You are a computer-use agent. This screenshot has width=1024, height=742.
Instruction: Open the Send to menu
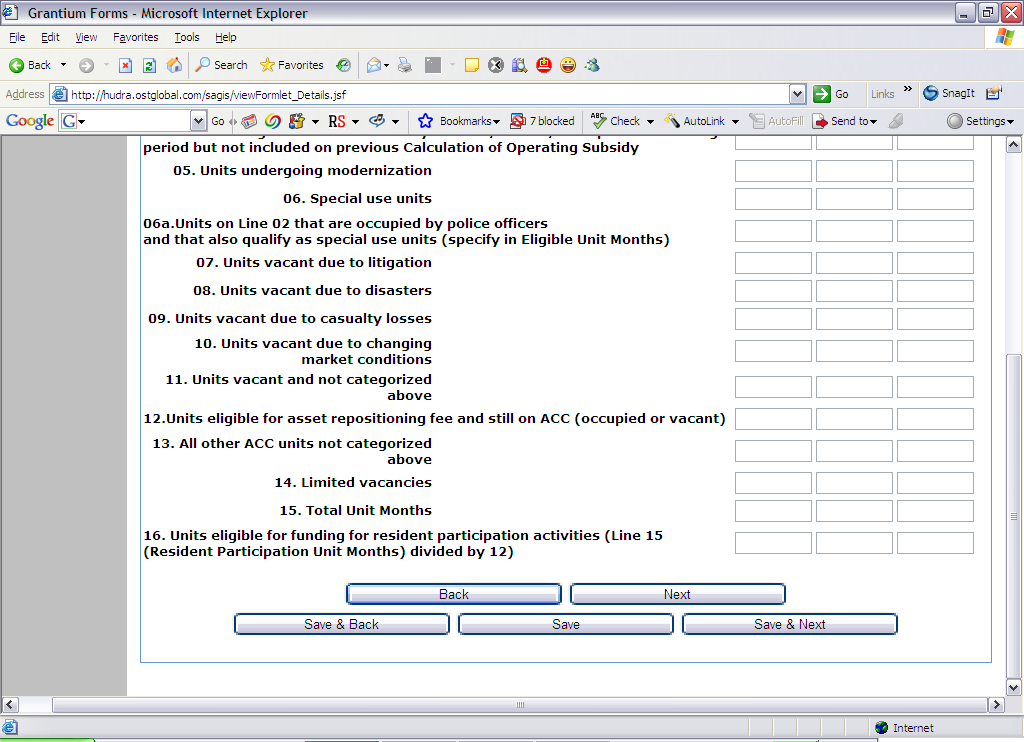(x=844, y=121)
